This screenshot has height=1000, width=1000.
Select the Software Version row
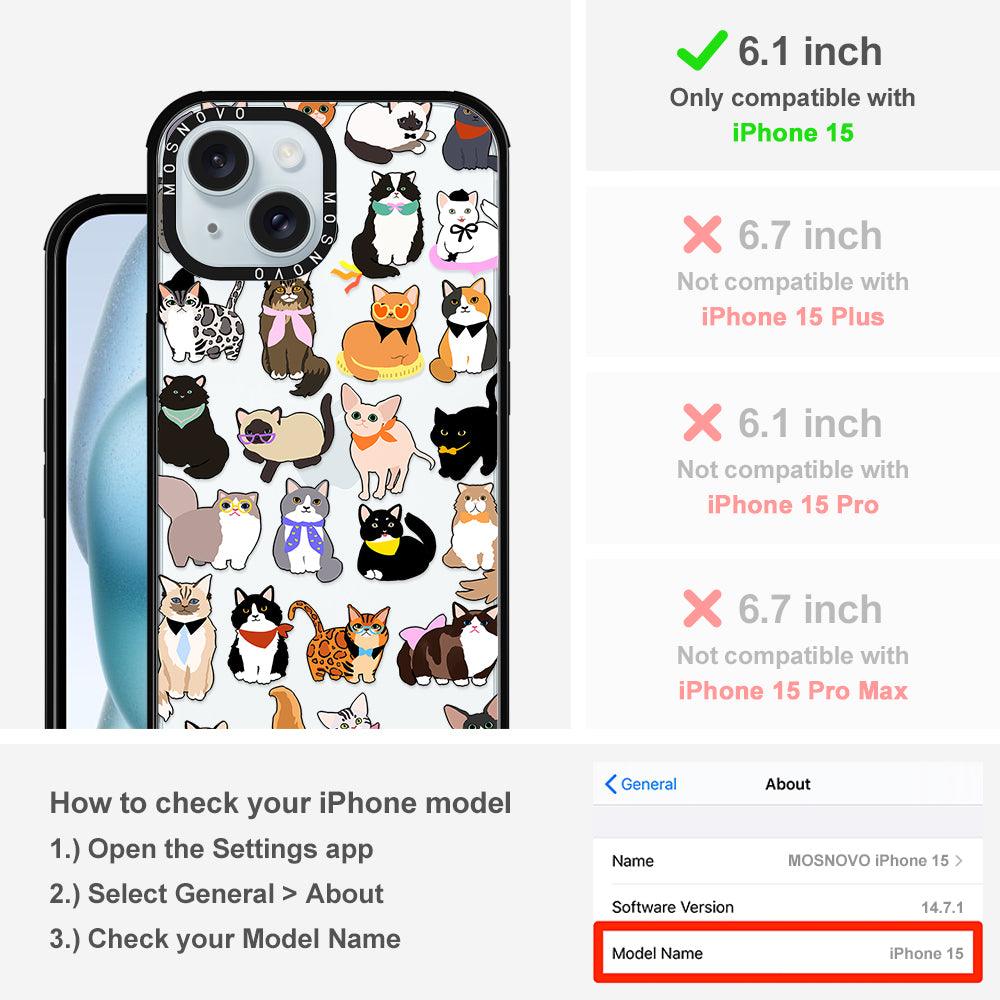[788, 907]
